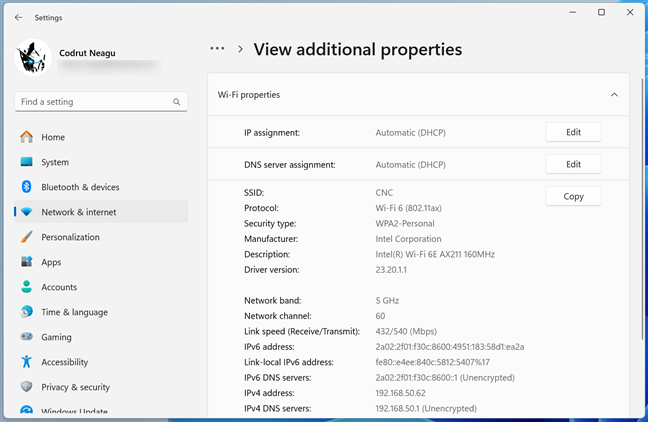Go back using the arrow icon
This screenshot has height=422, width=648.
[x=18, y=17]
